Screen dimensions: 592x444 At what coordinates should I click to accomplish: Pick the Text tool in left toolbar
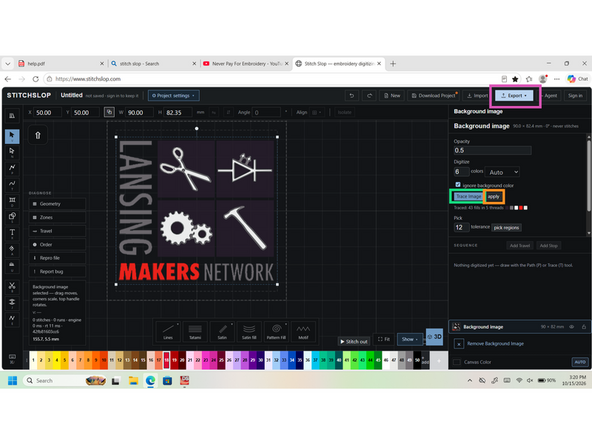point(12,233)
